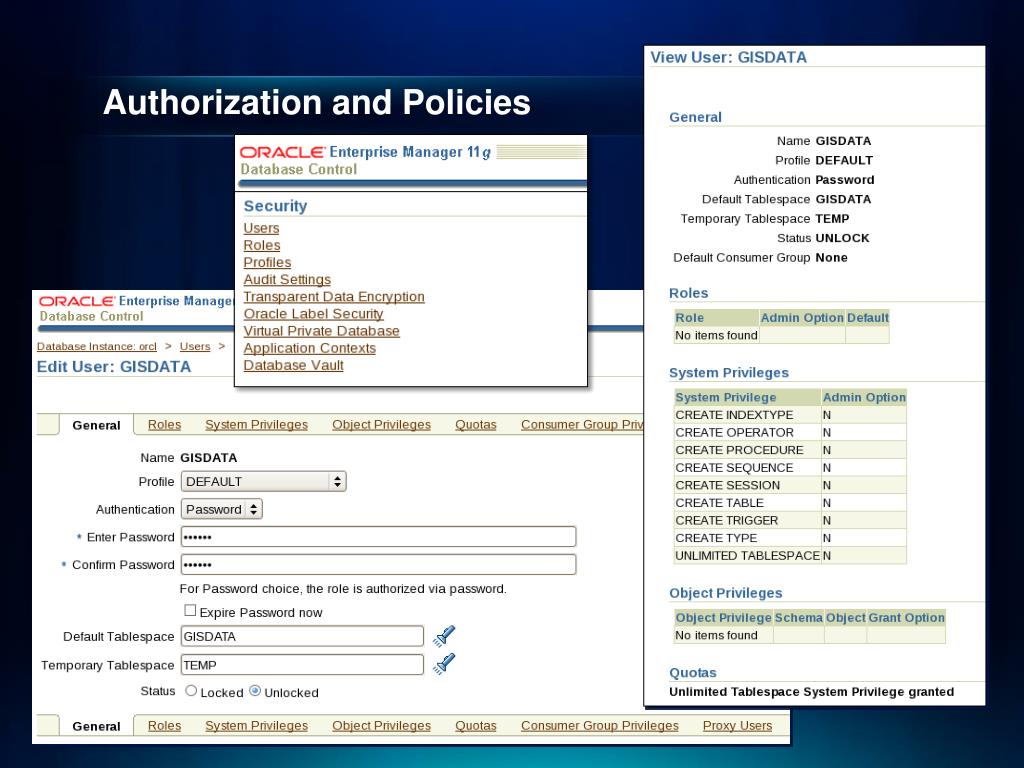Select the bottom General tab
This screenshot has height=768, width=1024.
click(x=96, y=726)
